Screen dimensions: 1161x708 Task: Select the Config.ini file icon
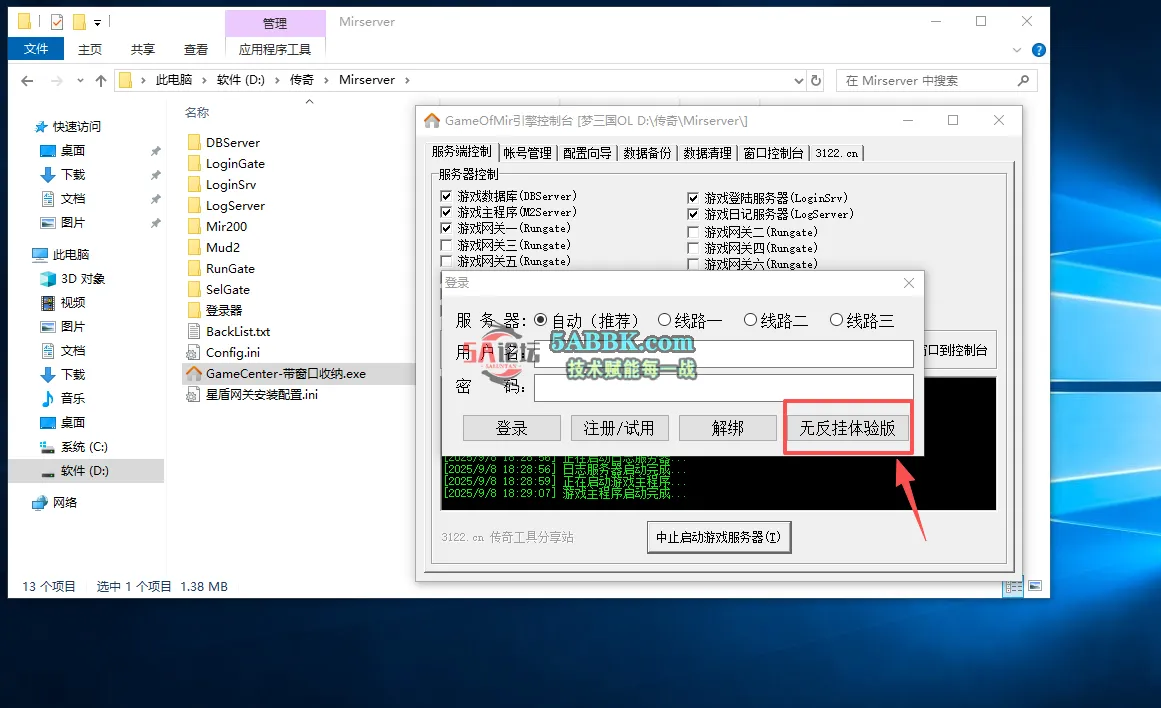coord(193,353)
